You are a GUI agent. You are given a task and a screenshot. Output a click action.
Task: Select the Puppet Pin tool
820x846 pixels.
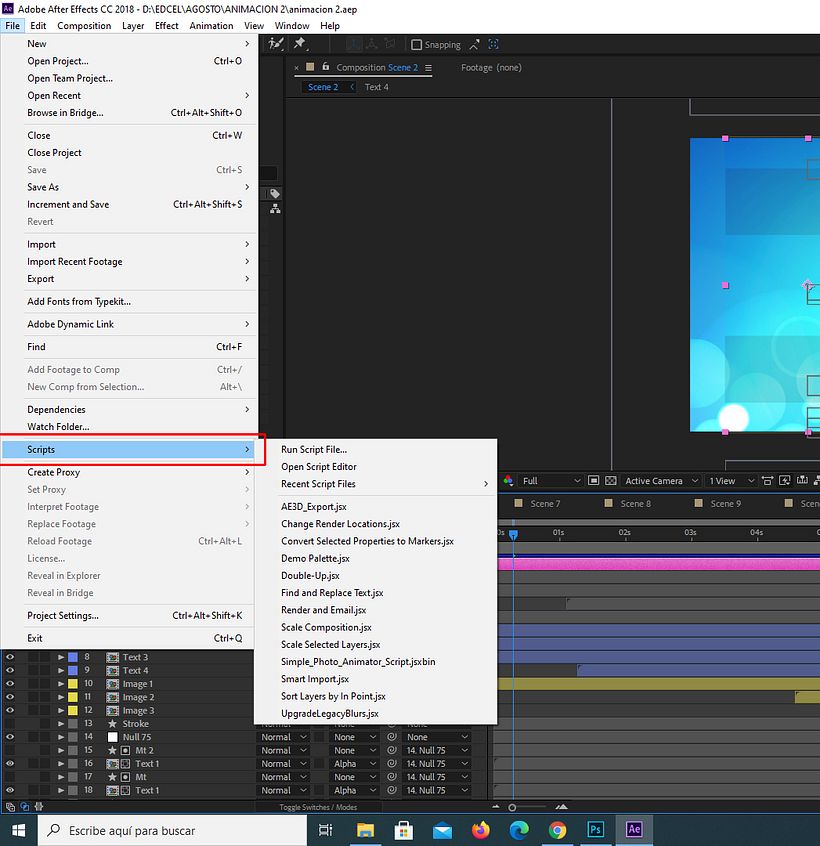pyautogui.click(x=300, y=44)
